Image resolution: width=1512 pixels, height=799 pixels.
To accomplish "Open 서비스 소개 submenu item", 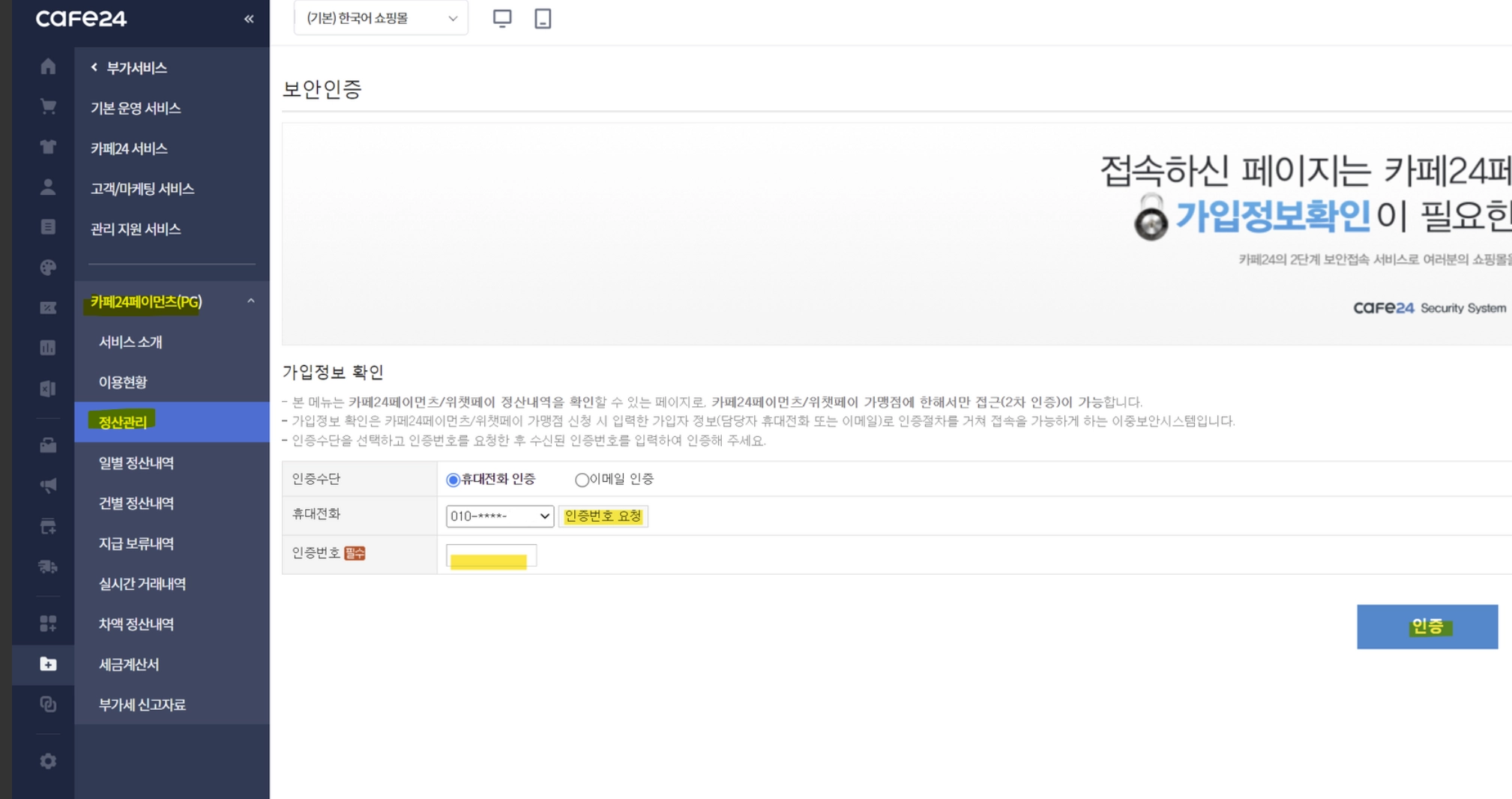I will pos(130,342).
